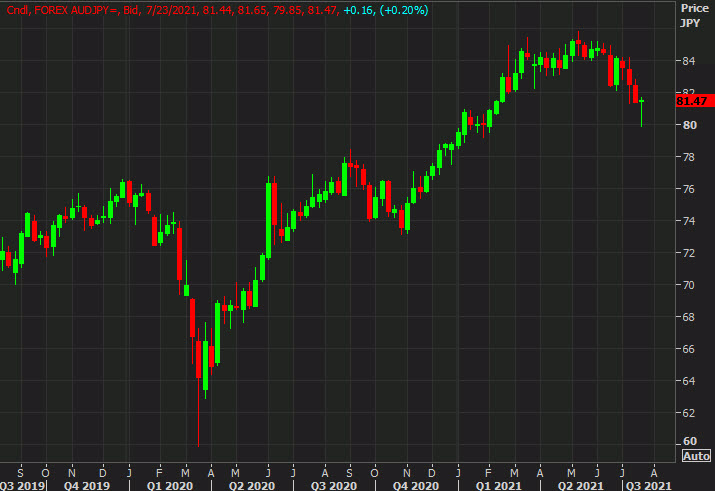Click the Q1 2021 quarter label
The width and height of the screenshot is (715, 491).
point(495,484)
